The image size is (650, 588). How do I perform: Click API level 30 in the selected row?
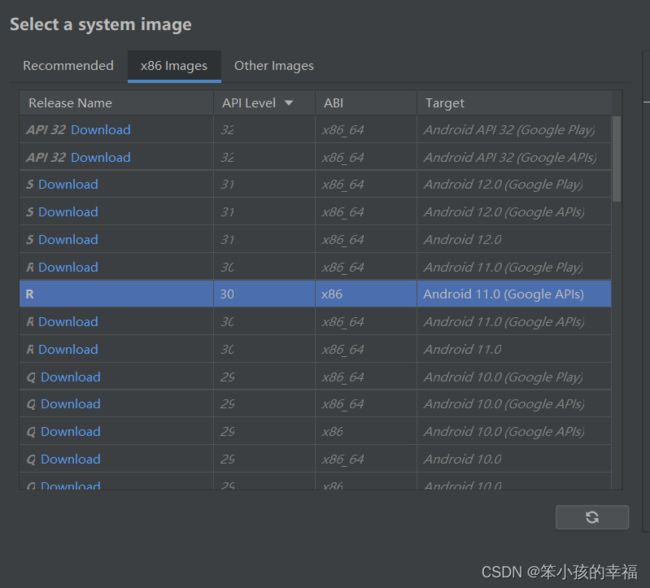tap(227, 294)
